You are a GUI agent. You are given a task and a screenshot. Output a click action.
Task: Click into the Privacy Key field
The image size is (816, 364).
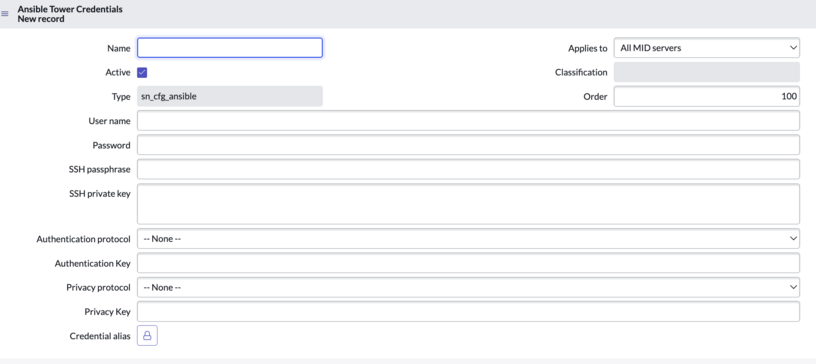point(468,311)
